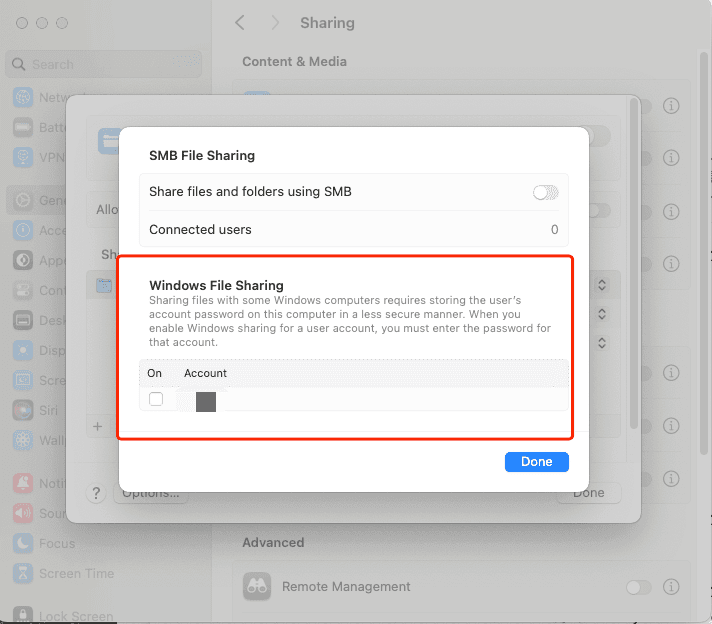Click the help question mark button
712x624 pixels.
coord(96,493)
